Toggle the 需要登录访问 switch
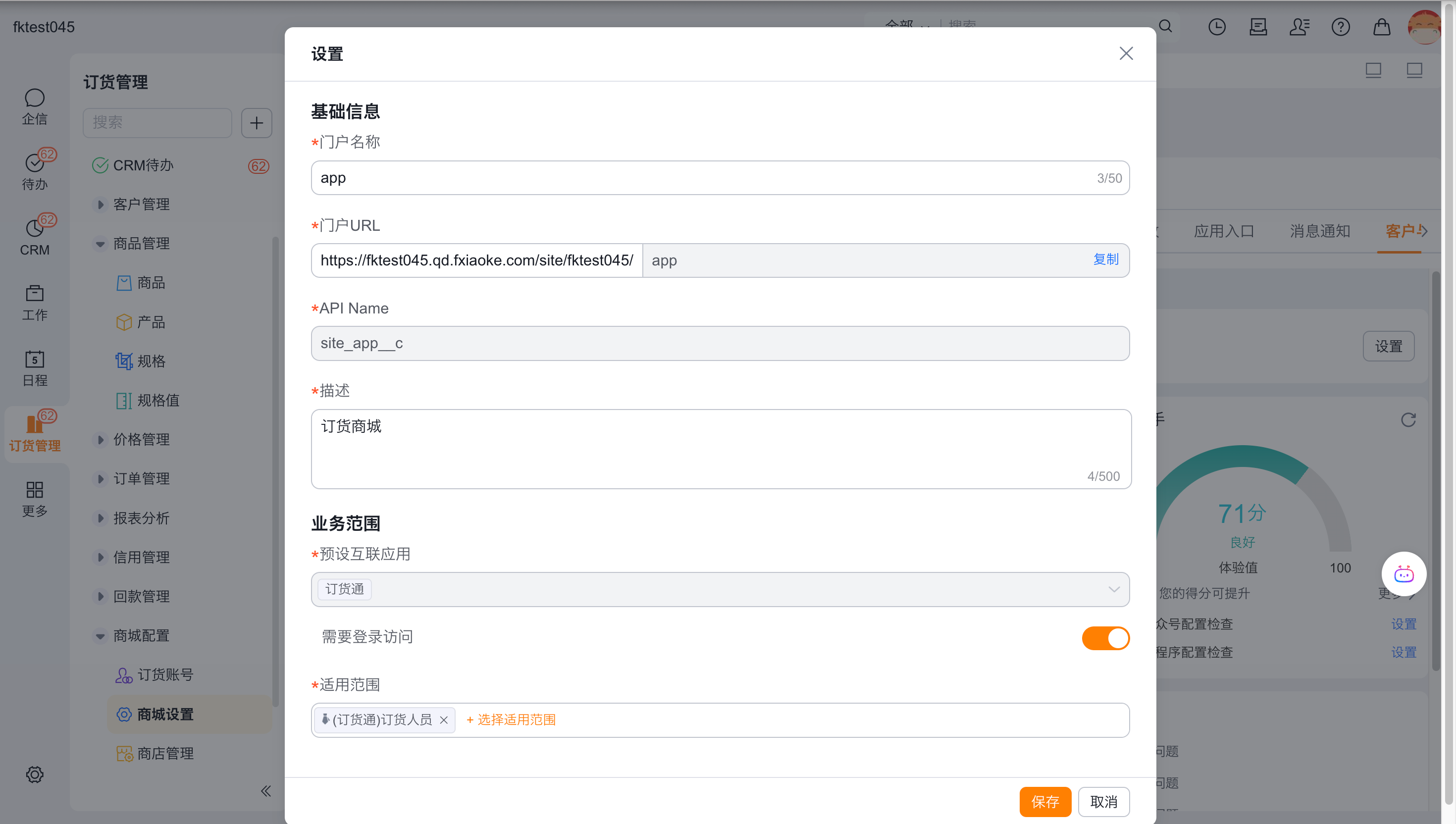 pyautogui.click(x=1105, y=638)
